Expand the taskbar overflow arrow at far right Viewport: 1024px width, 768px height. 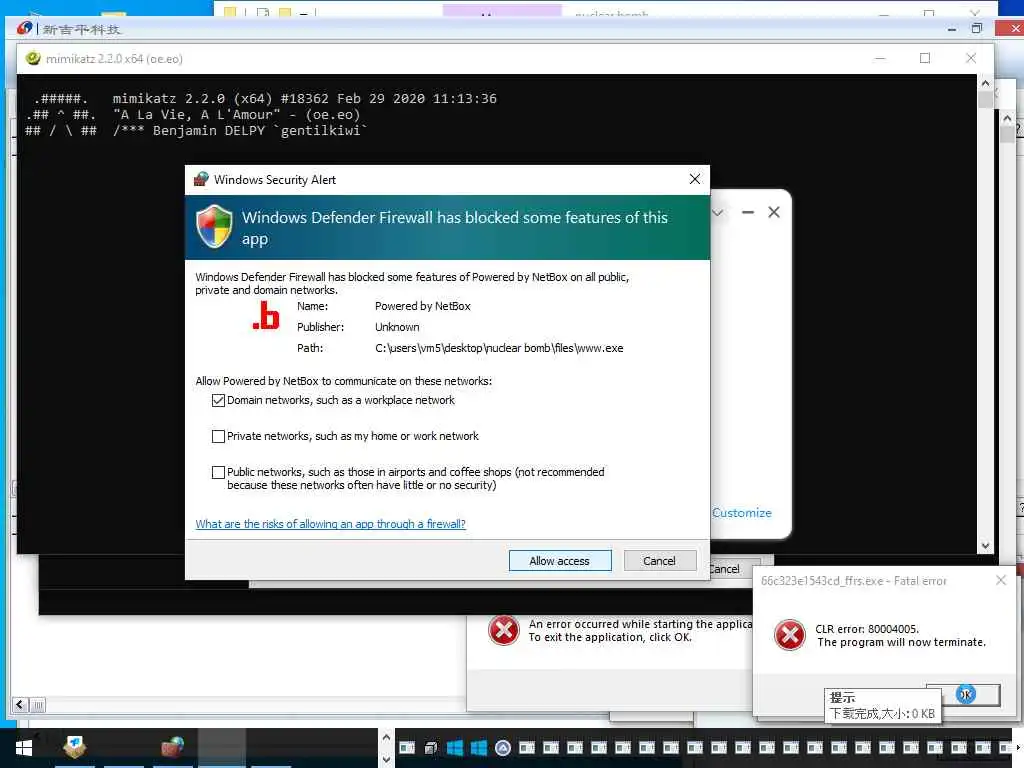pos(1017,748)
